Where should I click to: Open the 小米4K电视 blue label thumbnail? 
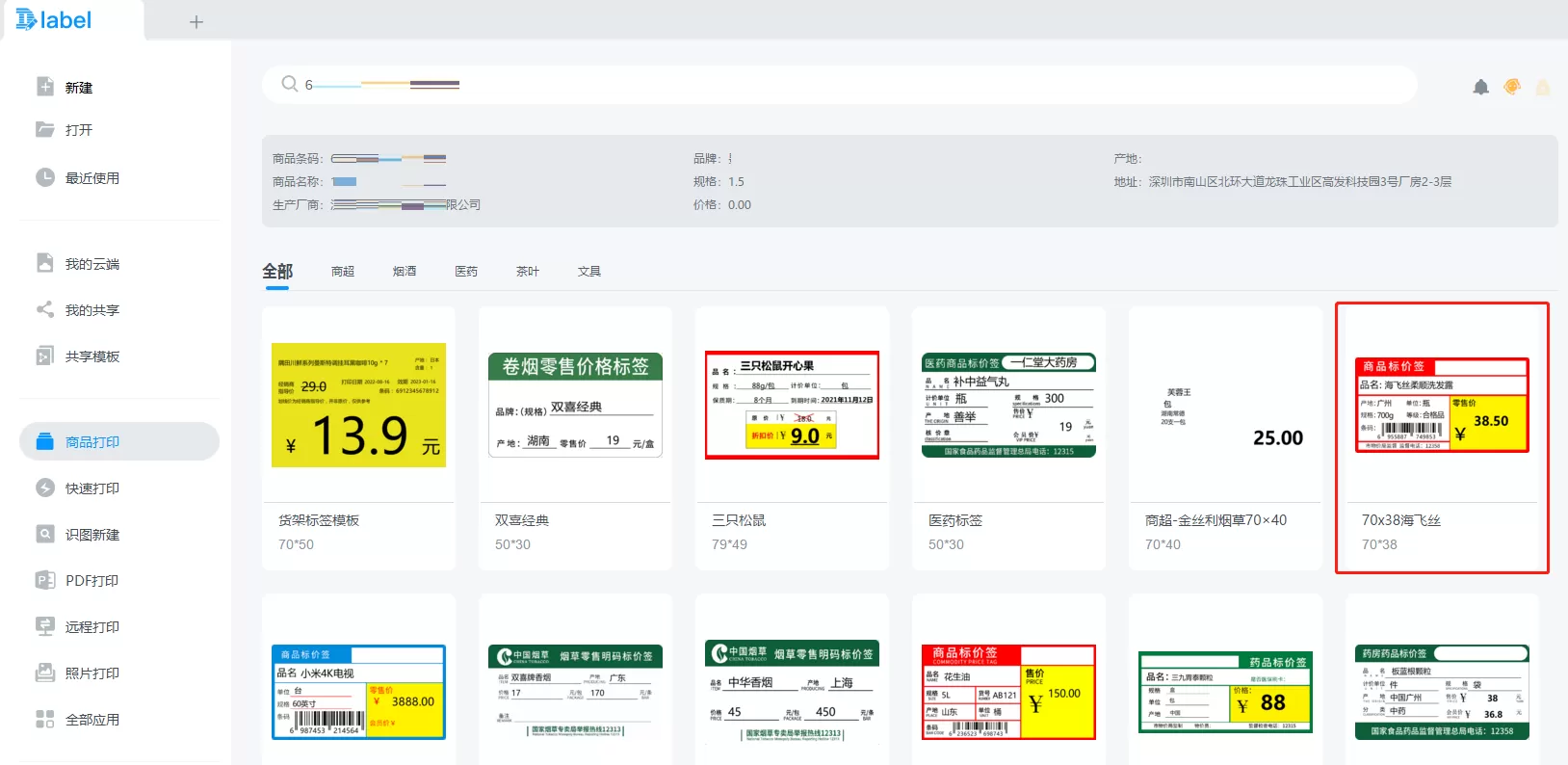click(x=358, y=692)
